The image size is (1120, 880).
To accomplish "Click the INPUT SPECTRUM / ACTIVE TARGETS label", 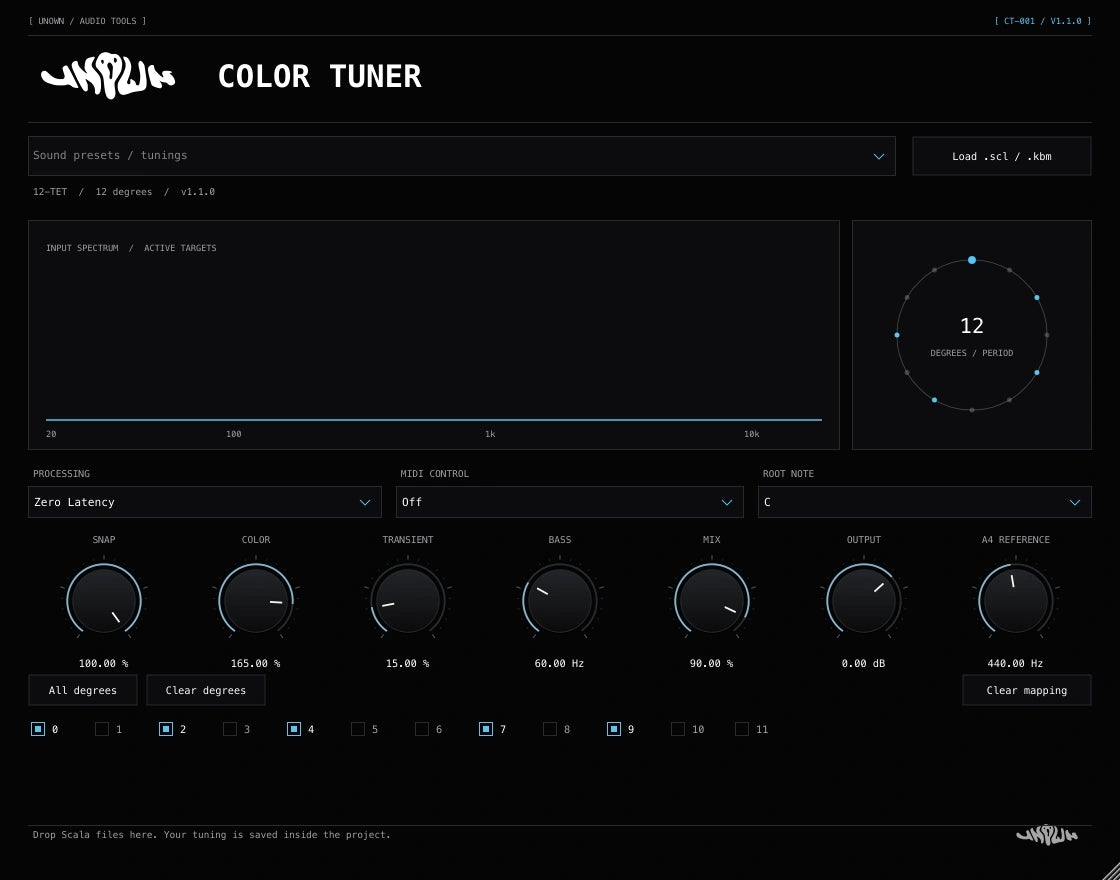I will (131, 248).
